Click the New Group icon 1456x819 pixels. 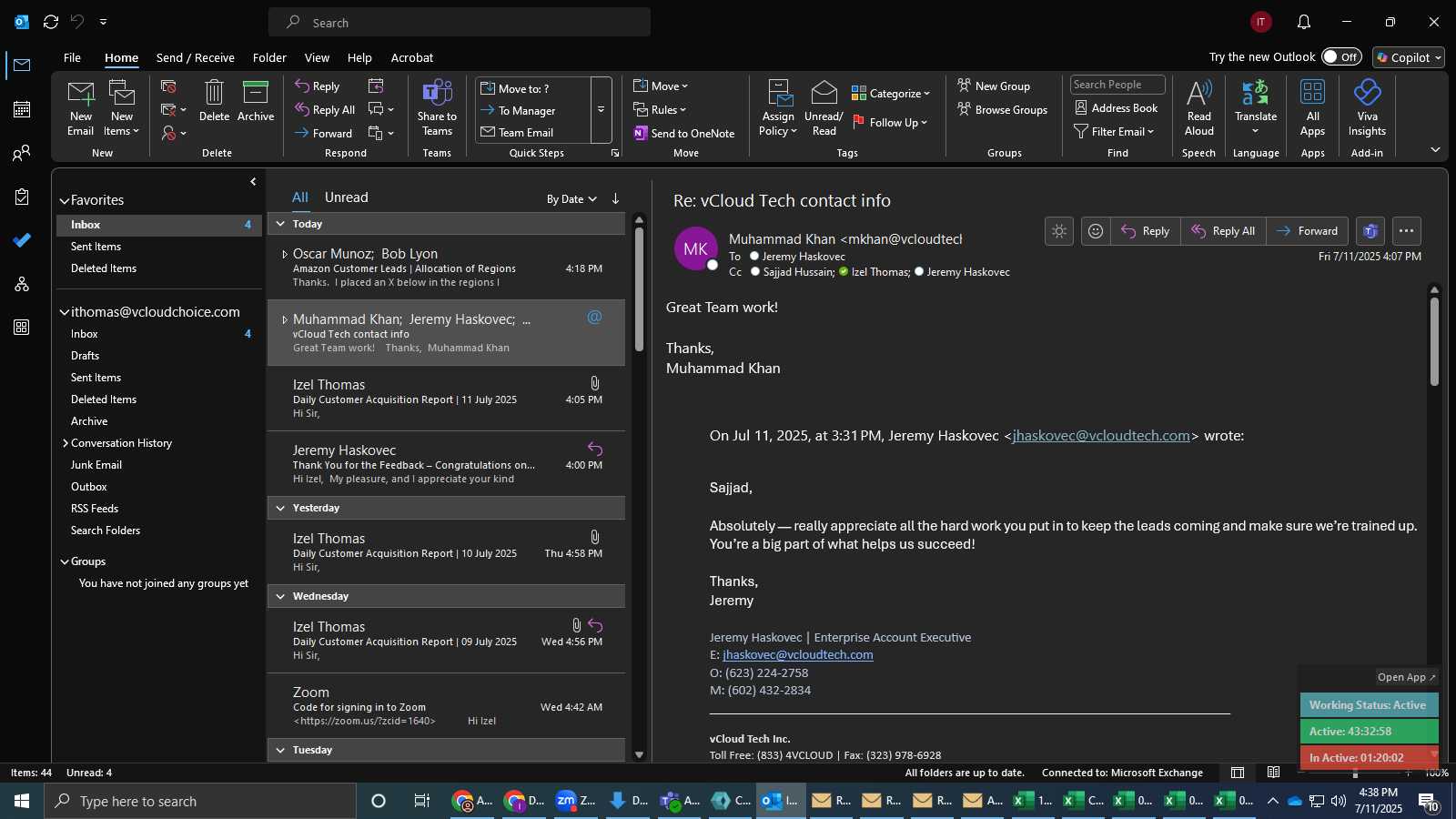[x=994, y=86]
